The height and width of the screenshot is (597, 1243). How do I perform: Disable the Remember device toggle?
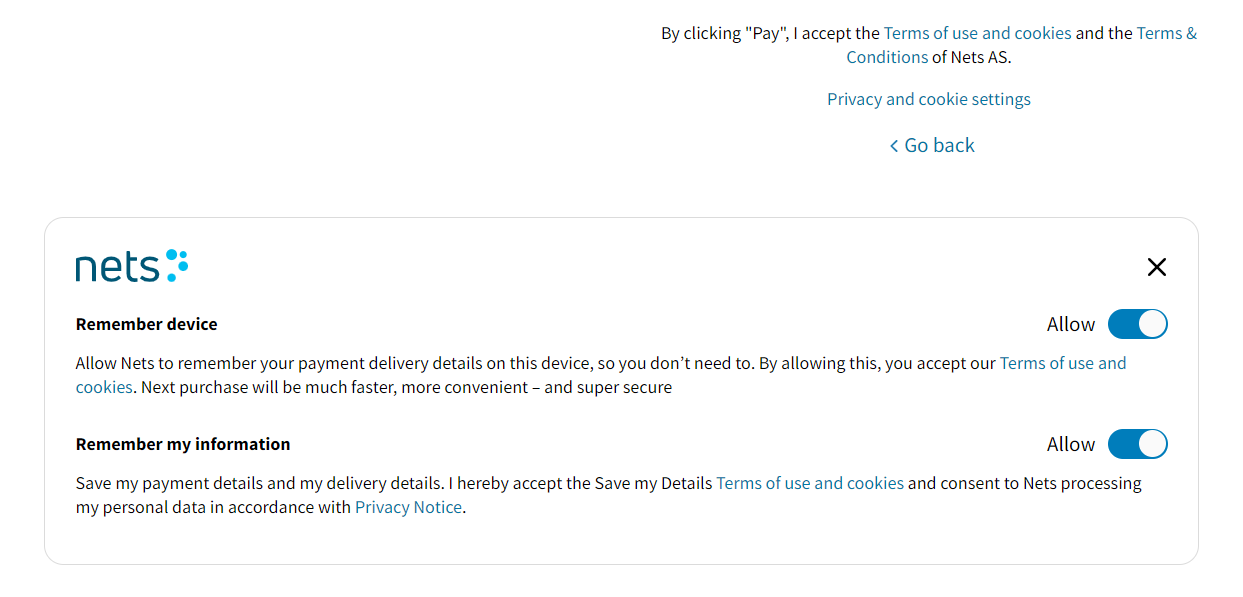(1137, 324)
